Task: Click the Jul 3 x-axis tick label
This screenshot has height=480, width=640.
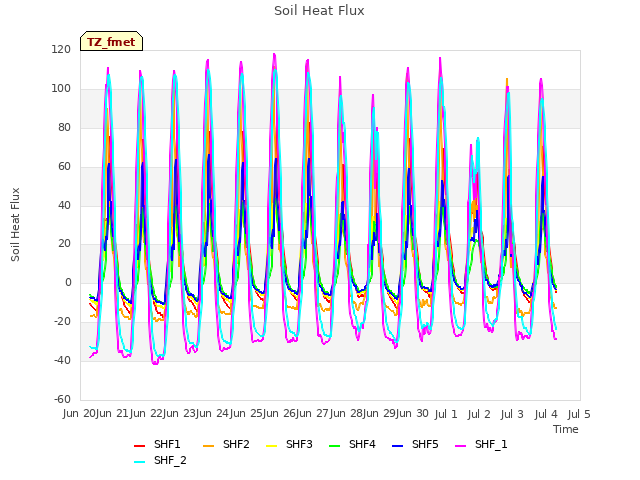Action: pos(512,414)
